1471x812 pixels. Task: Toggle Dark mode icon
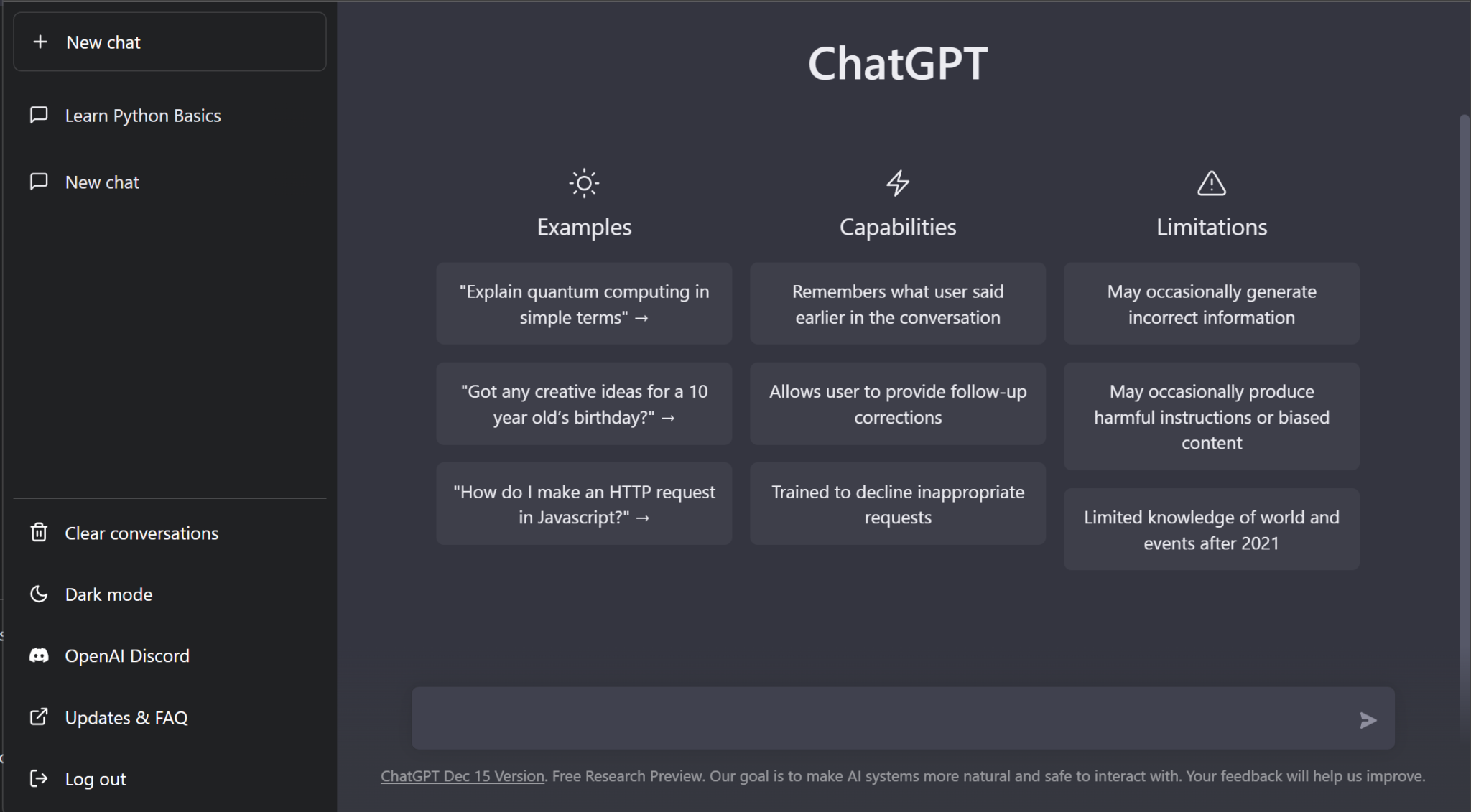[38, 594]
